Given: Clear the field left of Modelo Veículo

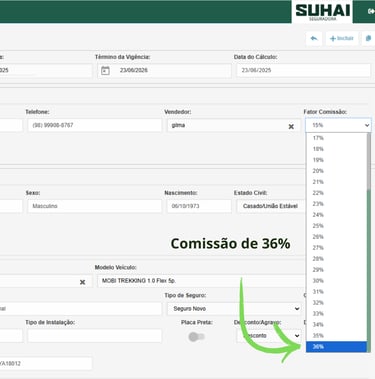Looking at the screenshot, I should 82,282.
